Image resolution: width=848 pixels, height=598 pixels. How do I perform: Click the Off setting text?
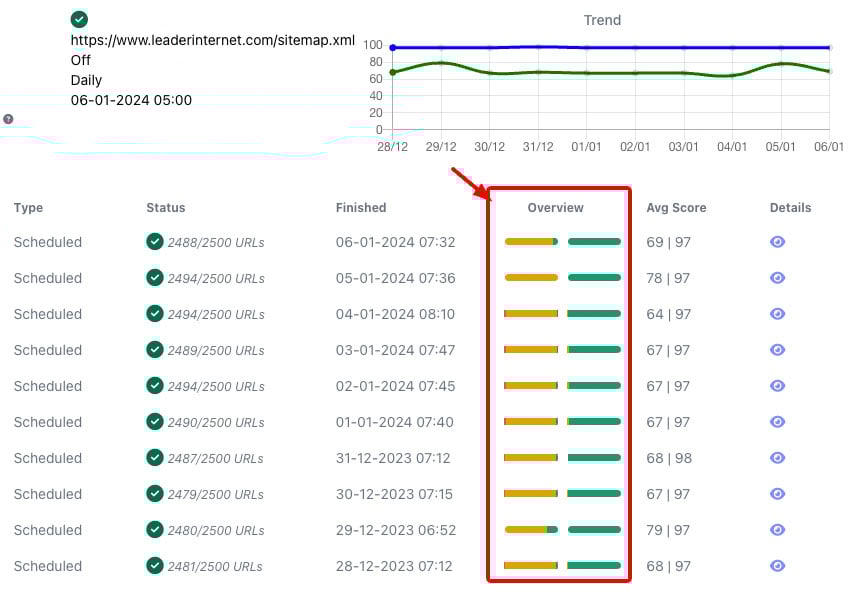pos(81,60)
